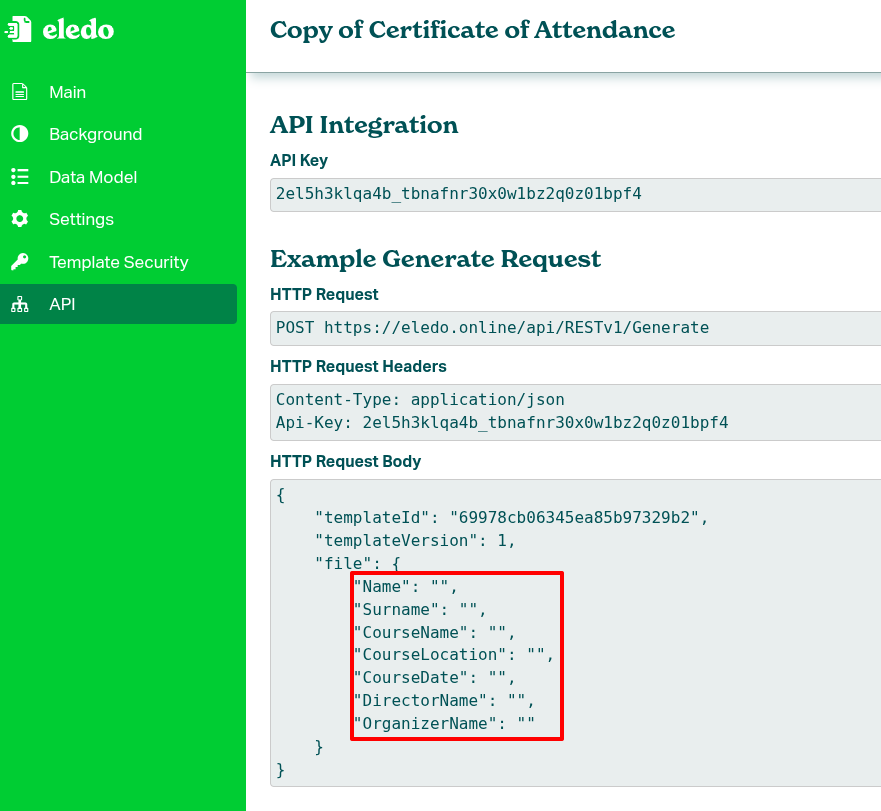881x811 pixels.
Task: Click the Background contrast icon
Action: pyautogui.click(x=20, y=134)
